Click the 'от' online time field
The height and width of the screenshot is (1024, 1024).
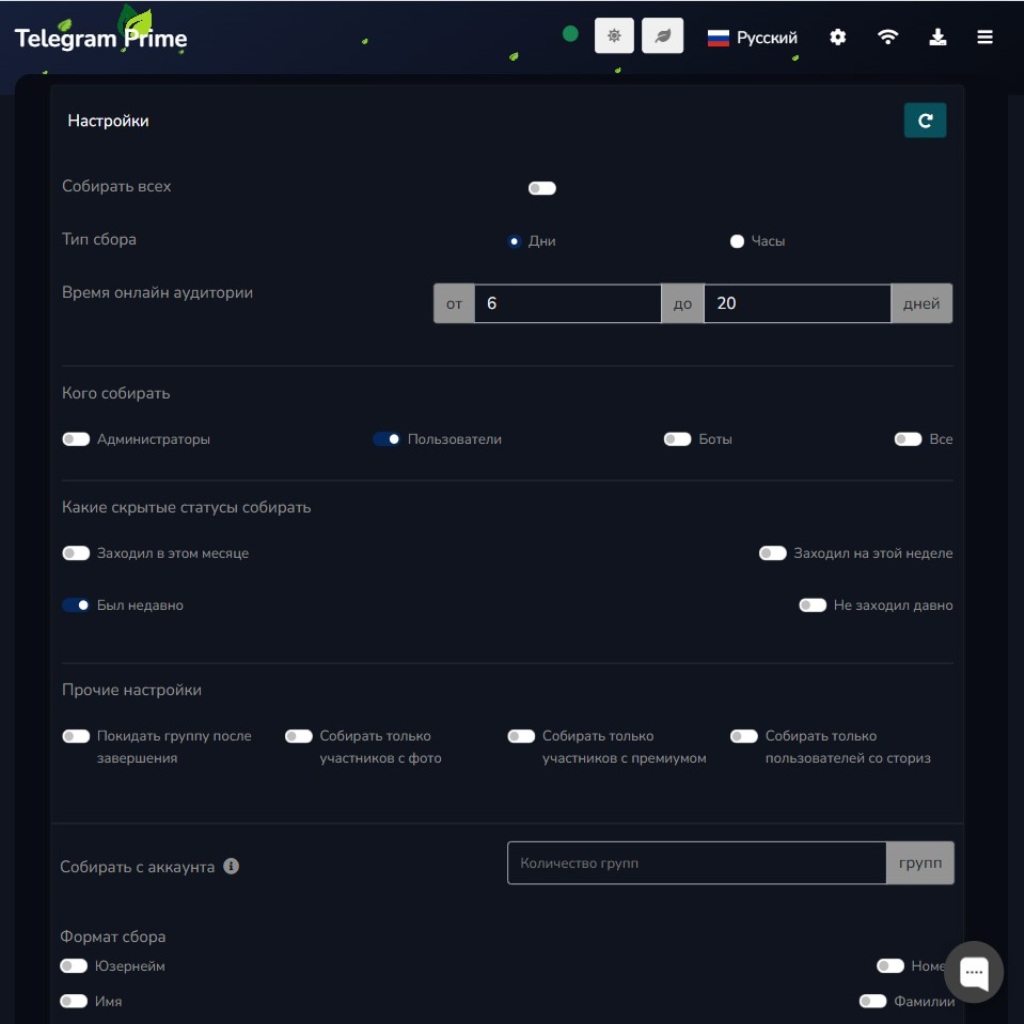(568, 304)
